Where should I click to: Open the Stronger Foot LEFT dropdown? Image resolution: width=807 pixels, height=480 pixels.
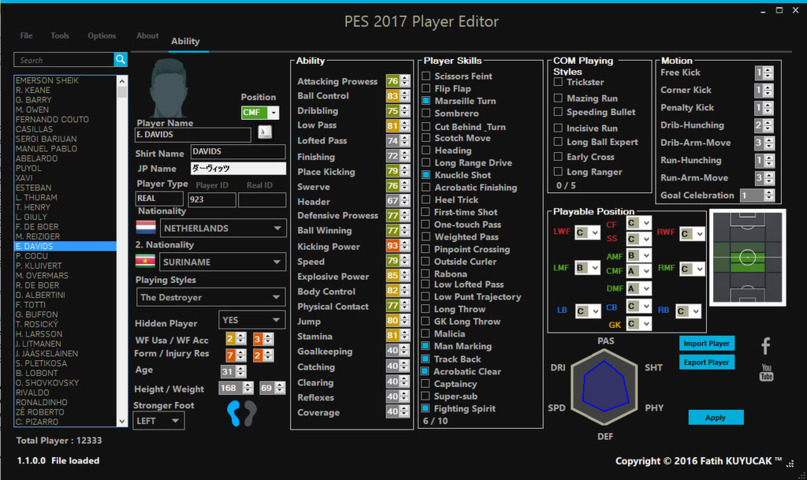(159, 421)
